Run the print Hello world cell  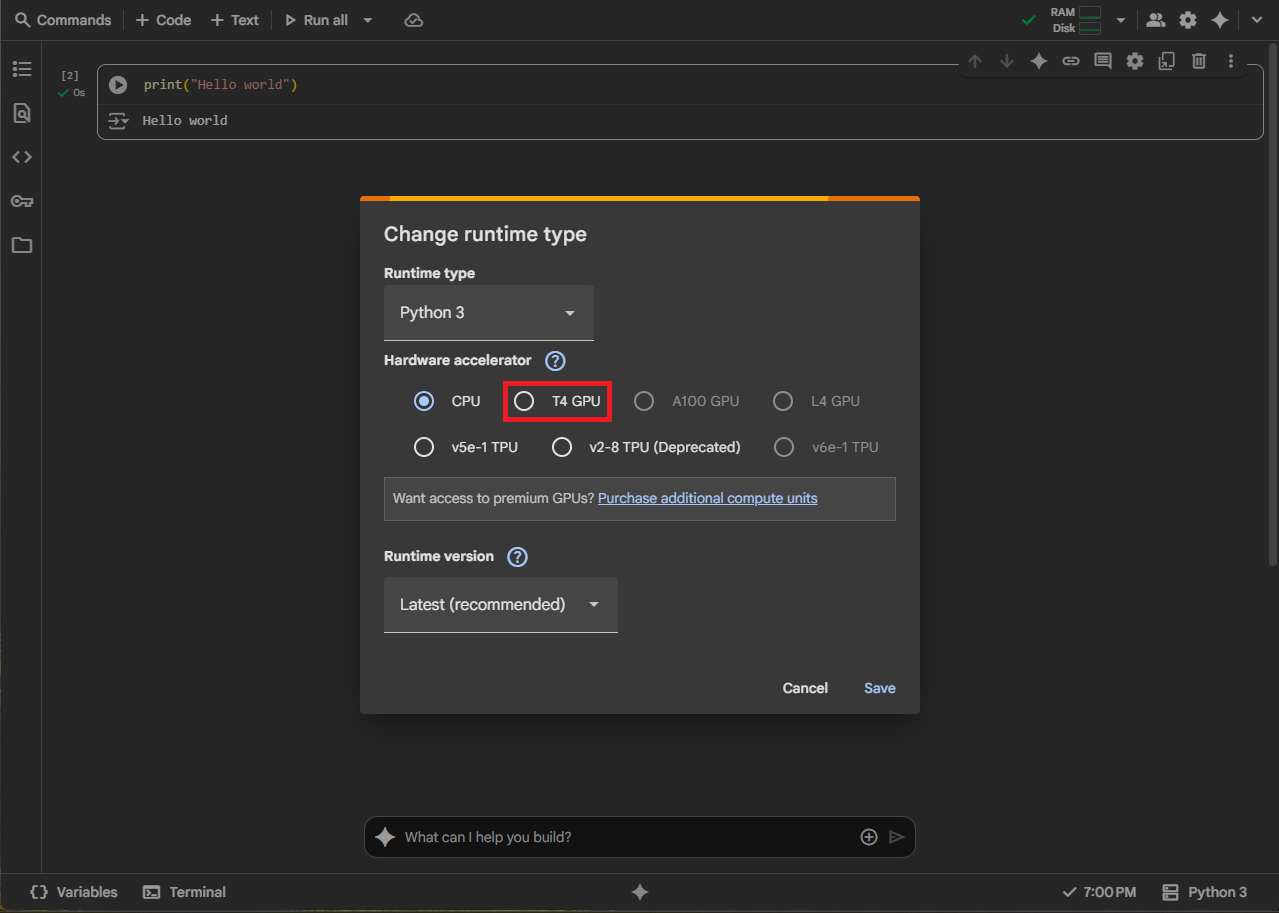tap(118, 85)
